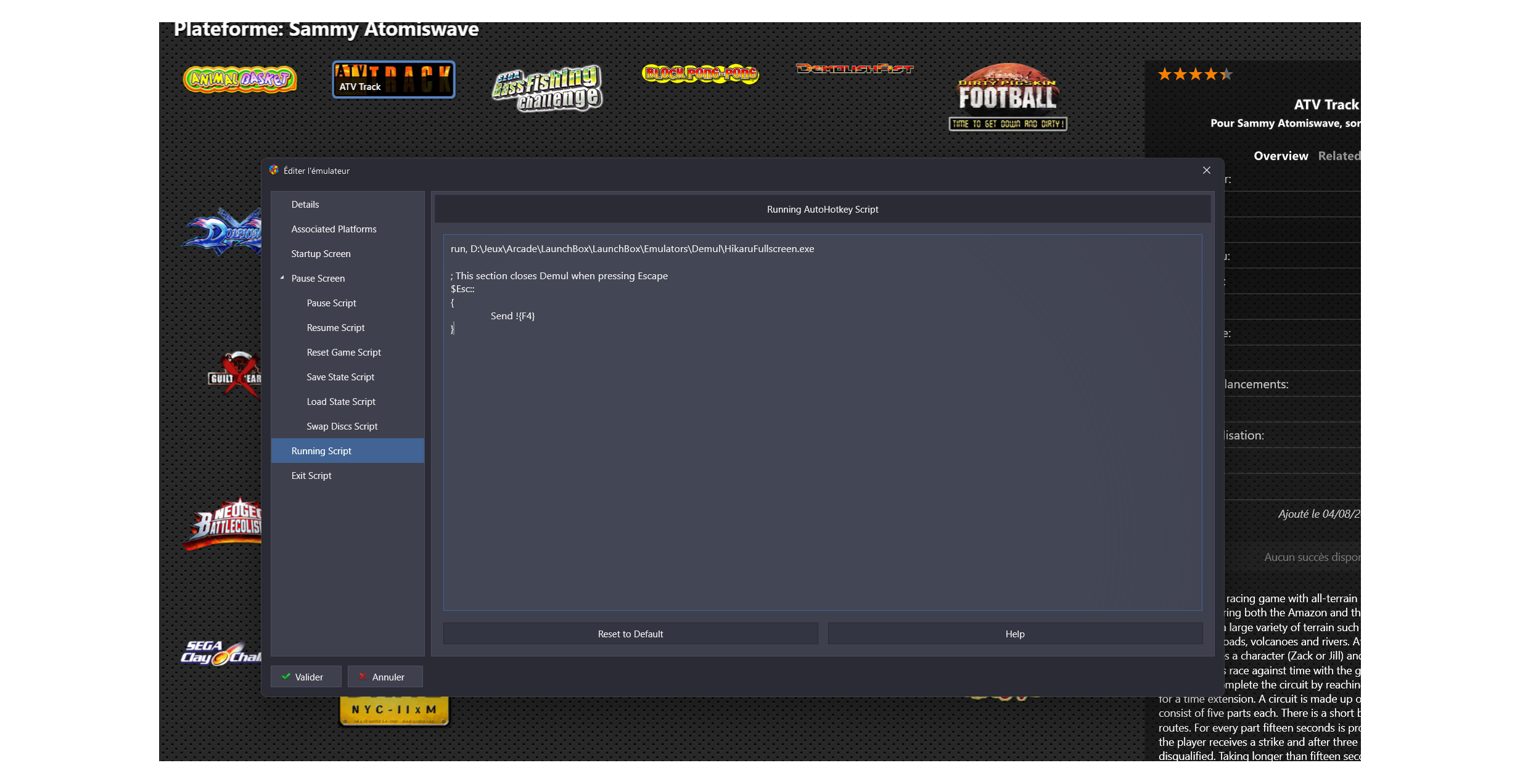
Task: Select the Animal Basket game logo
Action: coord(240,80)
